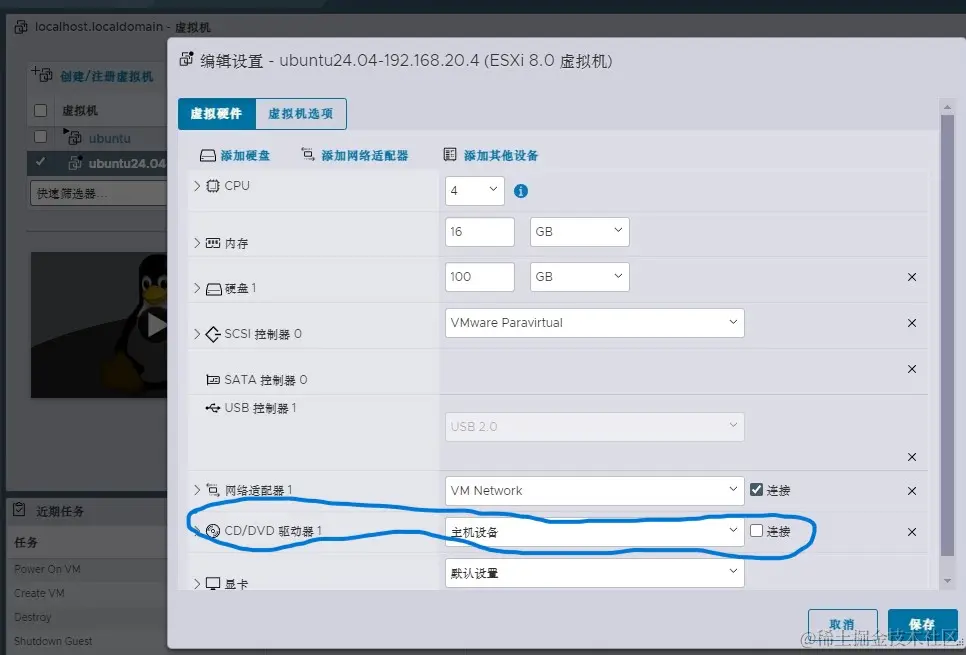Click the Save button
This screenshot has height=655, width=966.
coord(922,624)
